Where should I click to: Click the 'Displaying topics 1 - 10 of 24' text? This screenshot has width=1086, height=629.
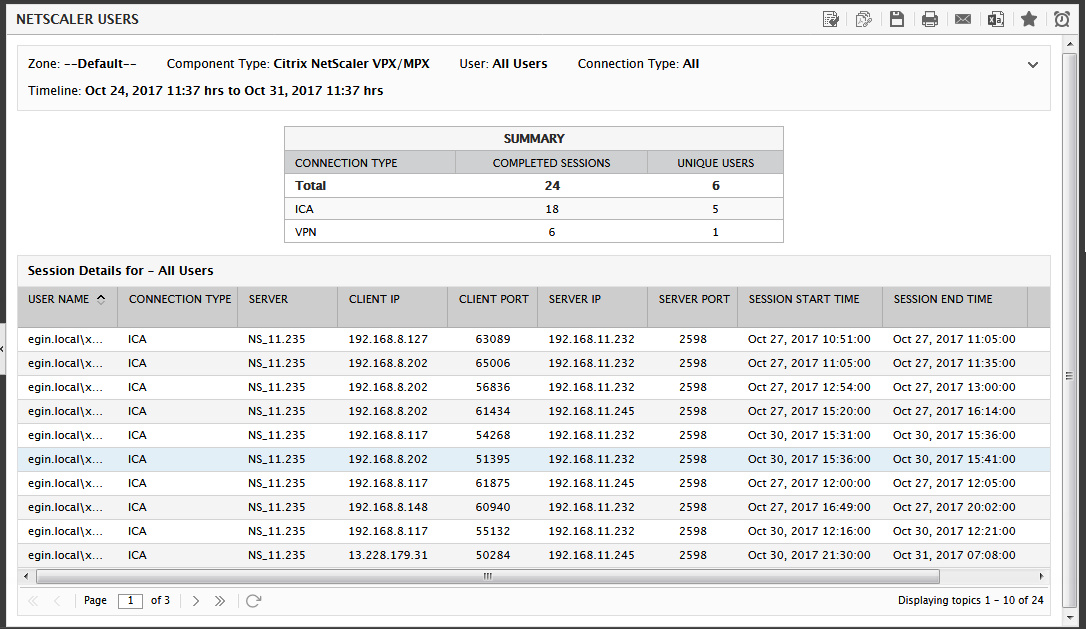click(970, 601)
